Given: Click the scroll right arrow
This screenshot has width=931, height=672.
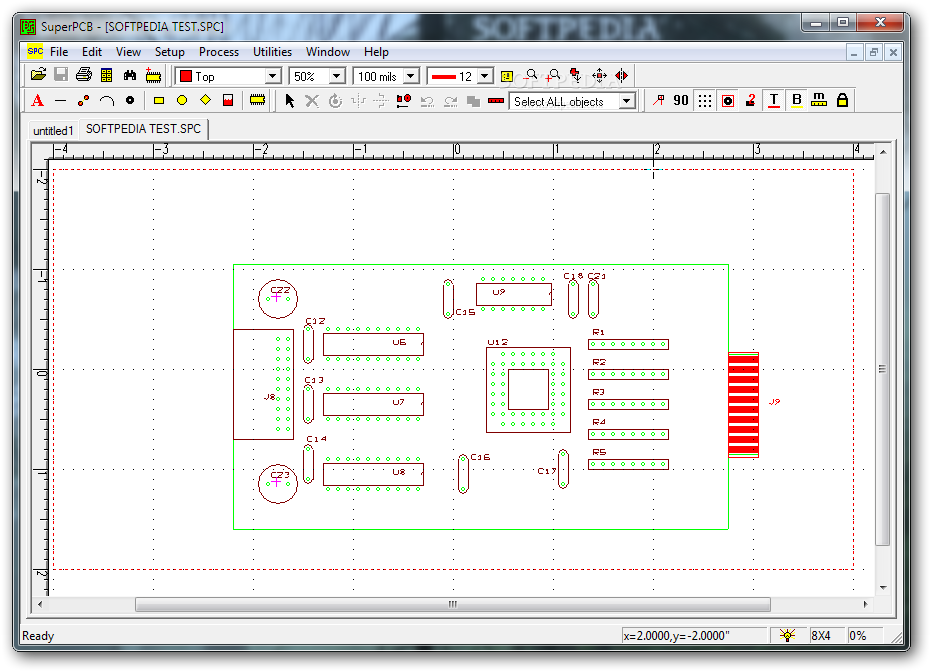Looking at the screenshot, I should coord(865,604).
